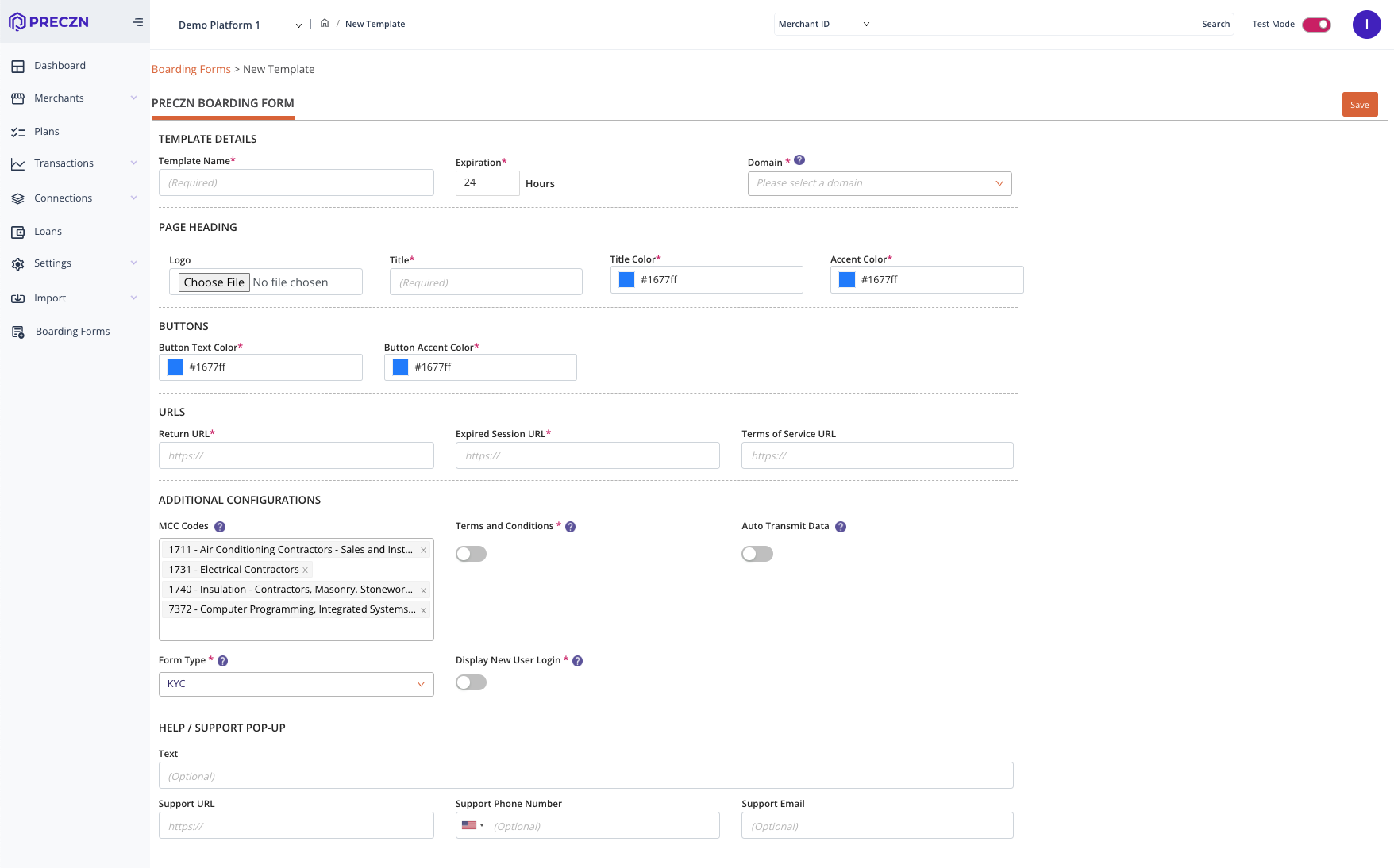Screen dimensions: 1394x868
Task: Click the Form Type help icon
Action: [223, 661]
